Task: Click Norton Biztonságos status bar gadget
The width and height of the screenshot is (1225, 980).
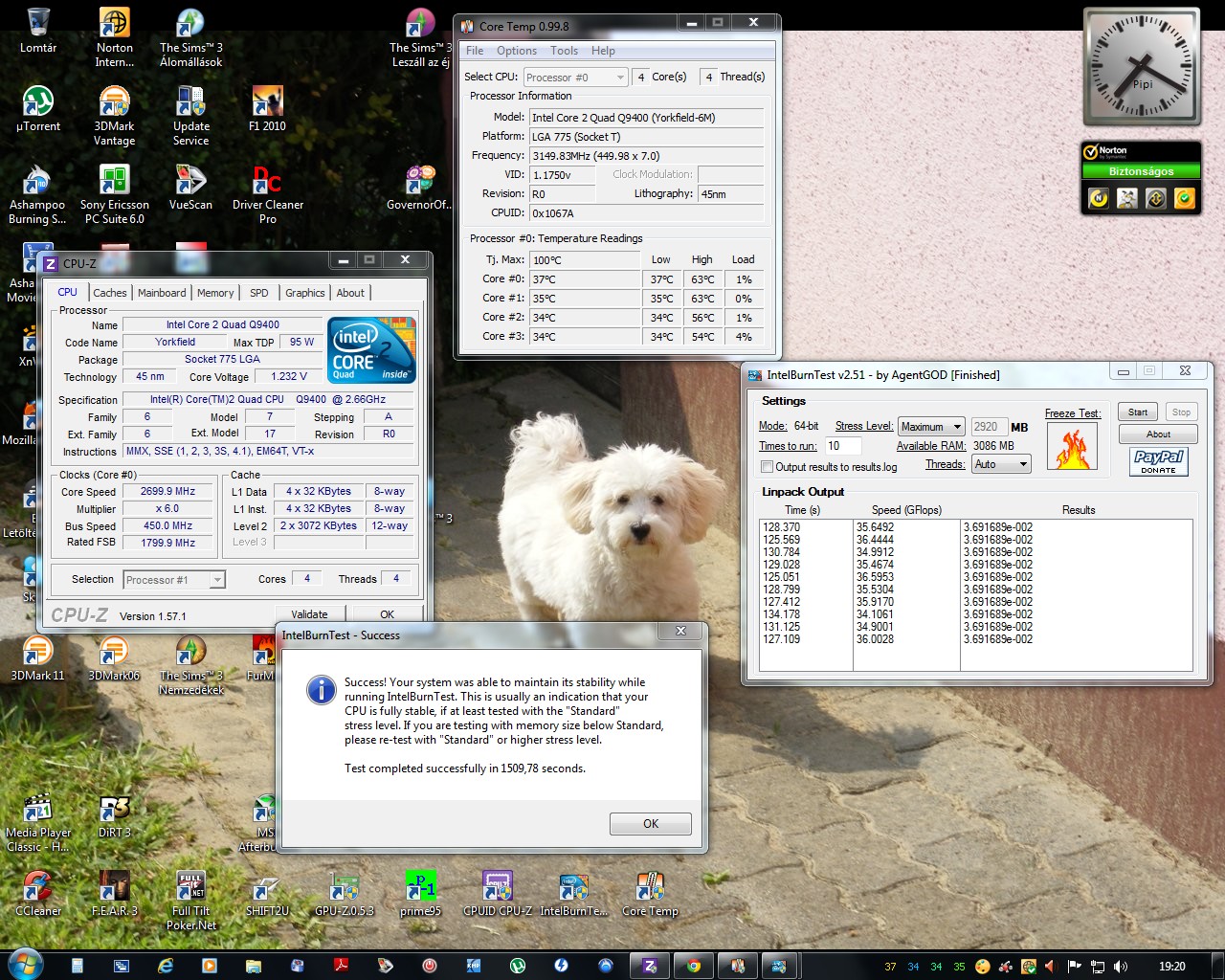Action: click(x=1141, y=171)
